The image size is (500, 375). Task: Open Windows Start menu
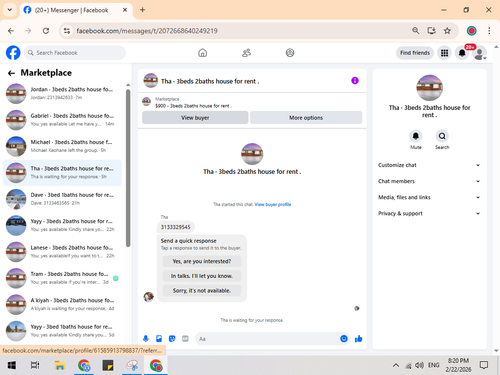[12, 365]
